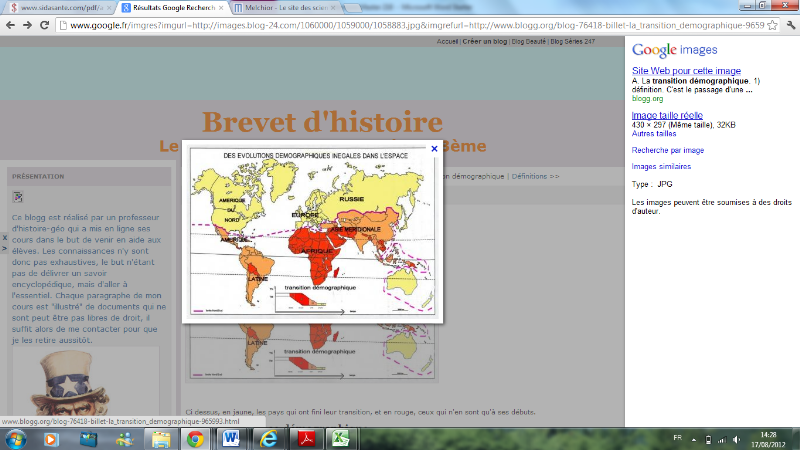The width and height of the screenshot is (800, 450).
Task: Open Windows Explorer folder on the taskbar
Action: click(159, 438)
